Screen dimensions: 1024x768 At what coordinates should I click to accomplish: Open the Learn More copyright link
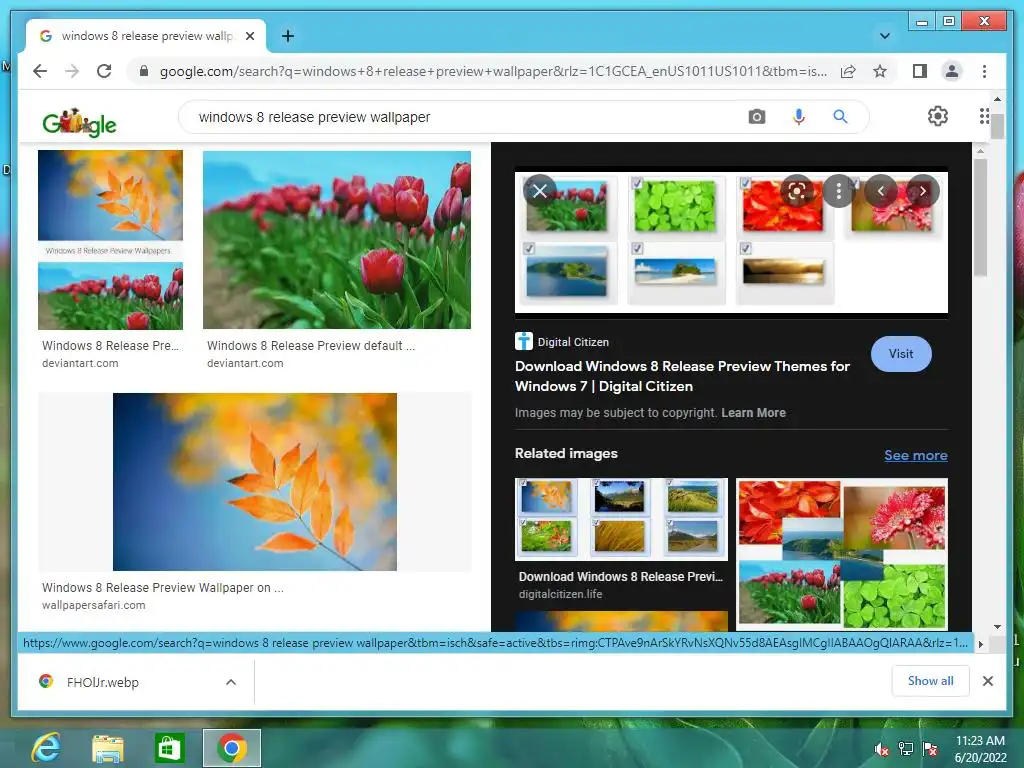753,413
